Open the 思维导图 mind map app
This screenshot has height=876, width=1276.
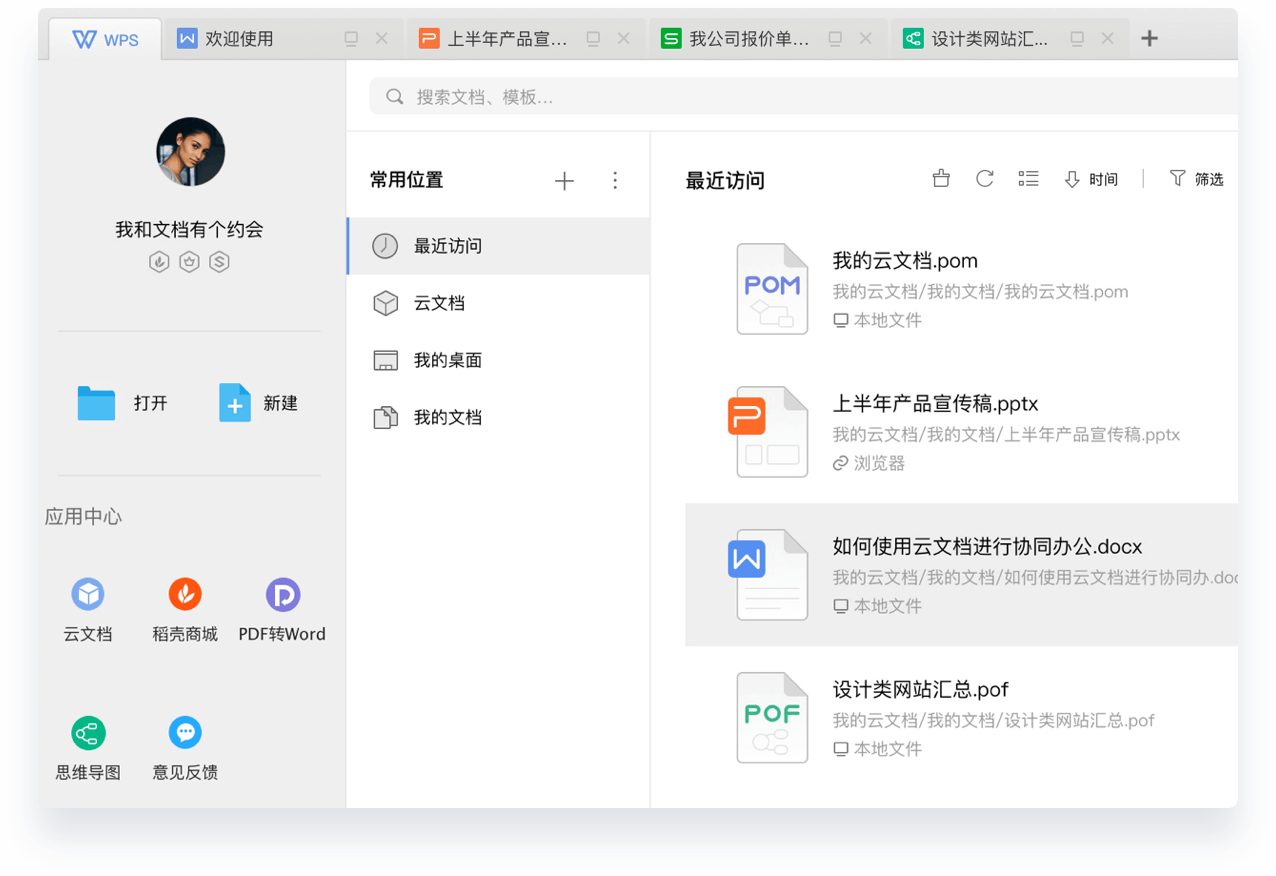tap(88, 731)
